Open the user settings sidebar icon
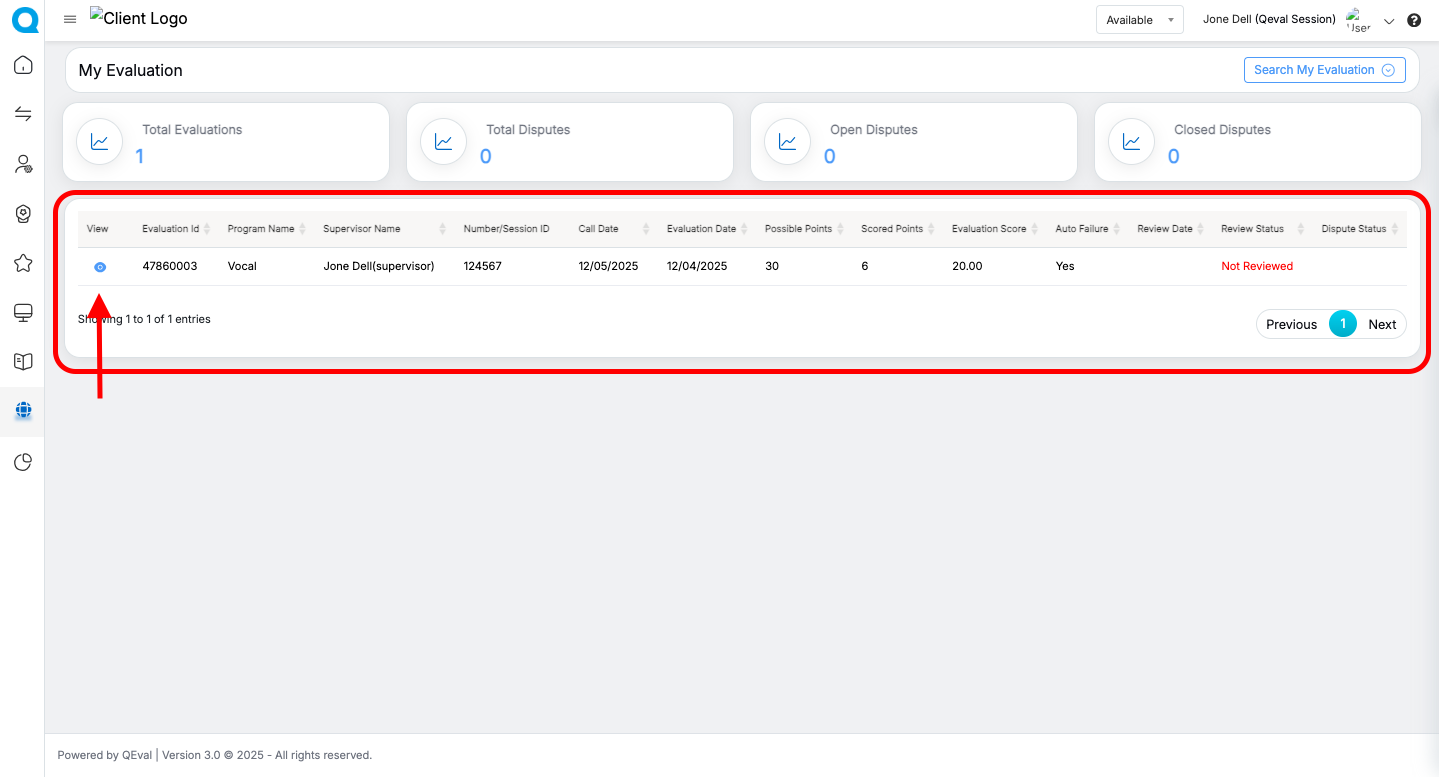The height and width of the screenshot is (777, 1439). coord(23,164)
